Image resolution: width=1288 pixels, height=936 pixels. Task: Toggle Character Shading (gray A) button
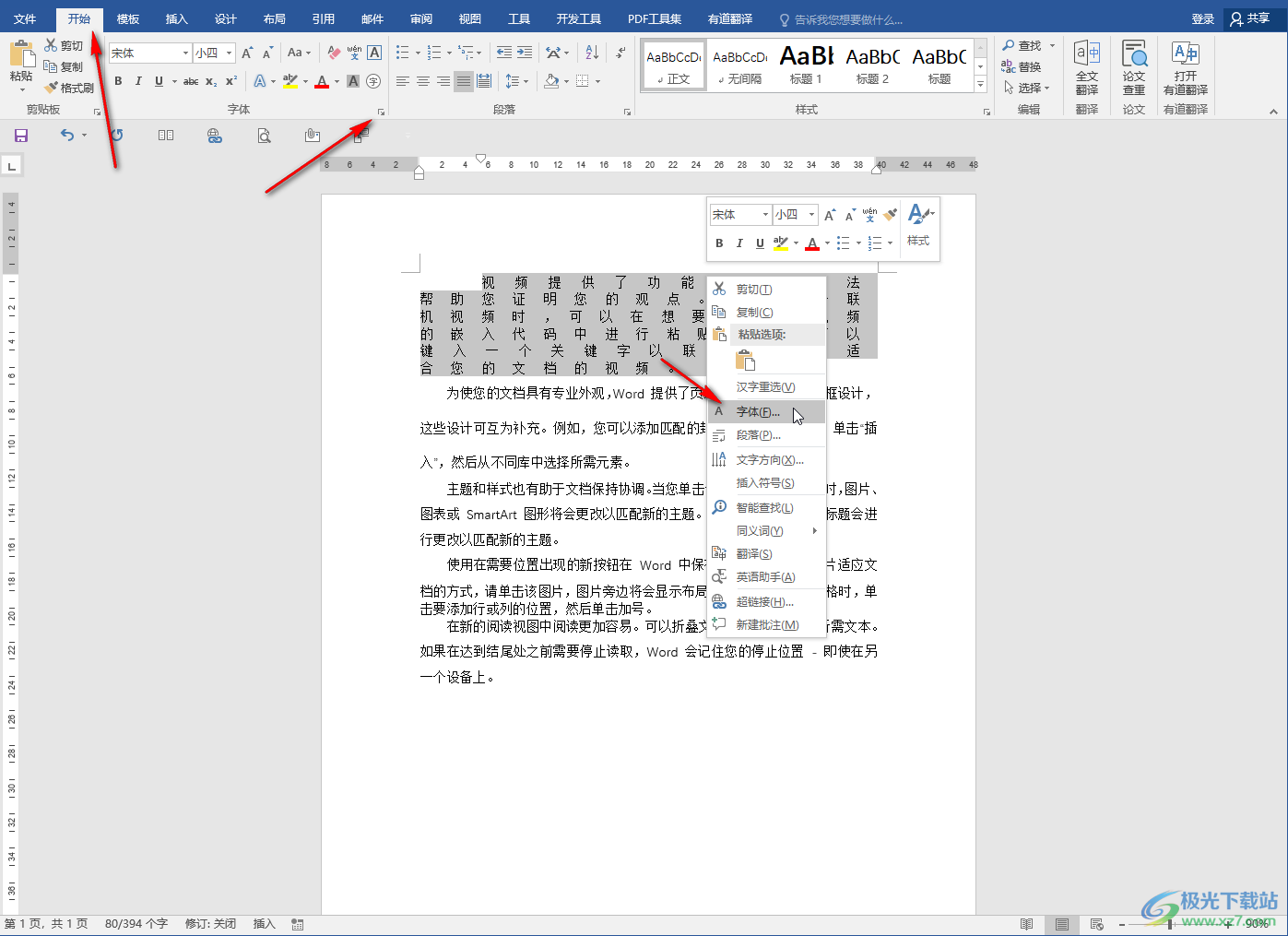[353, 81]
